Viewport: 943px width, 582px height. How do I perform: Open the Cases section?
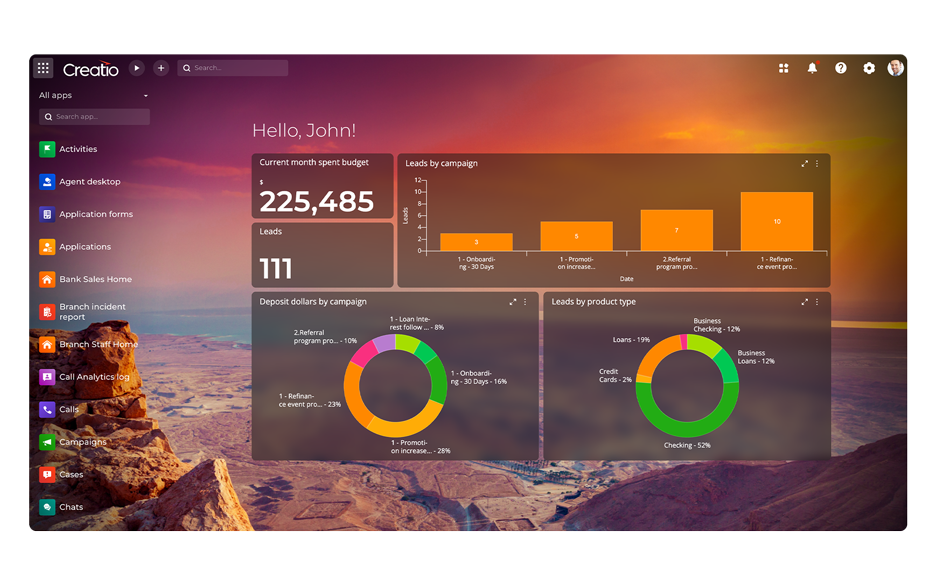68,474
